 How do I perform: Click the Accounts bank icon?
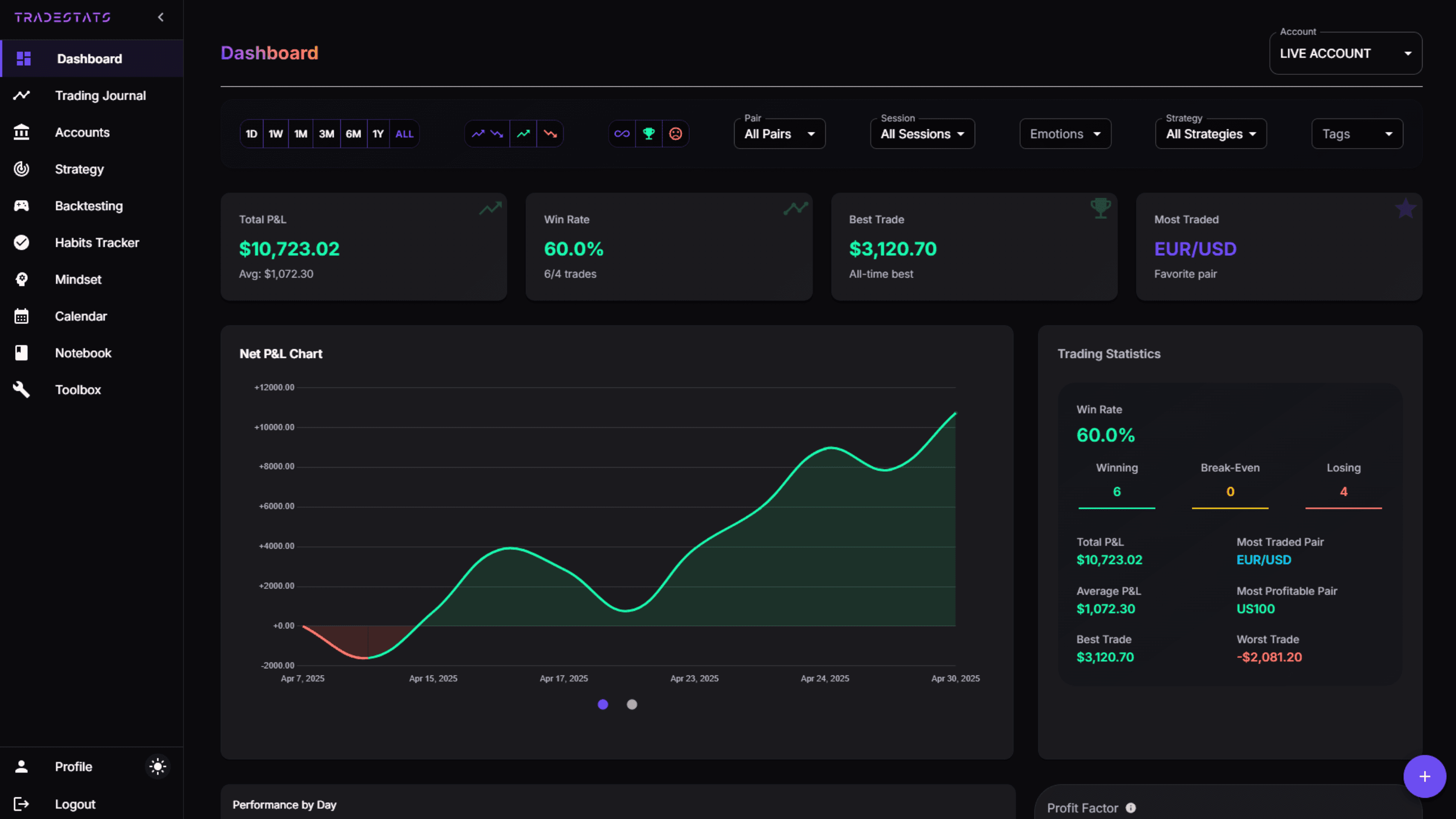21,132
